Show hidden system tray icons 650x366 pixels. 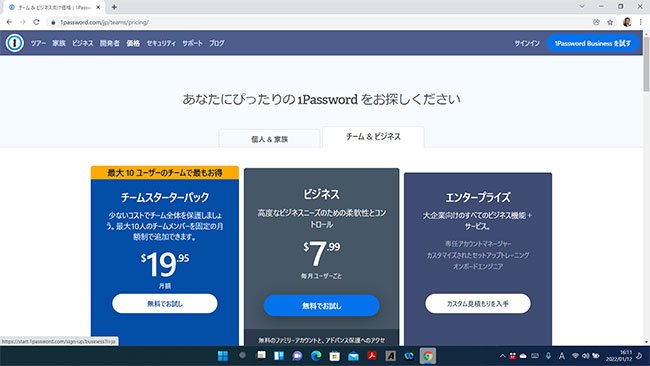[x=502, y=356]
